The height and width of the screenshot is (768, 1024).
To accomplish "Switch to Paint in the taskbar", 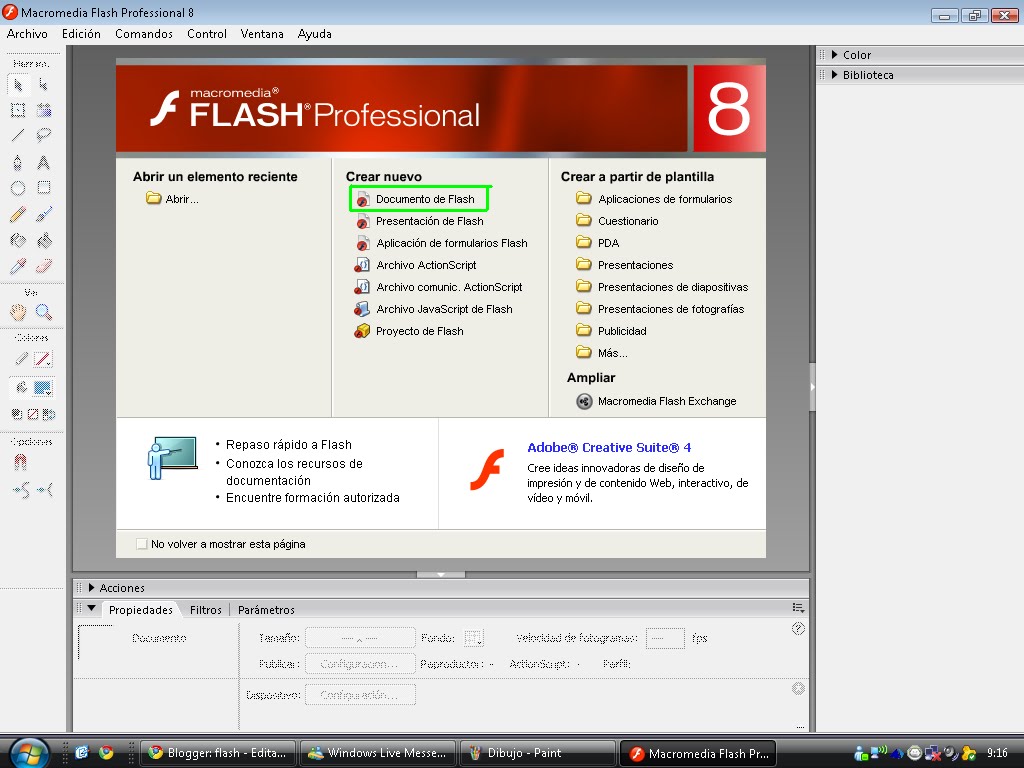I will point(537,753).
